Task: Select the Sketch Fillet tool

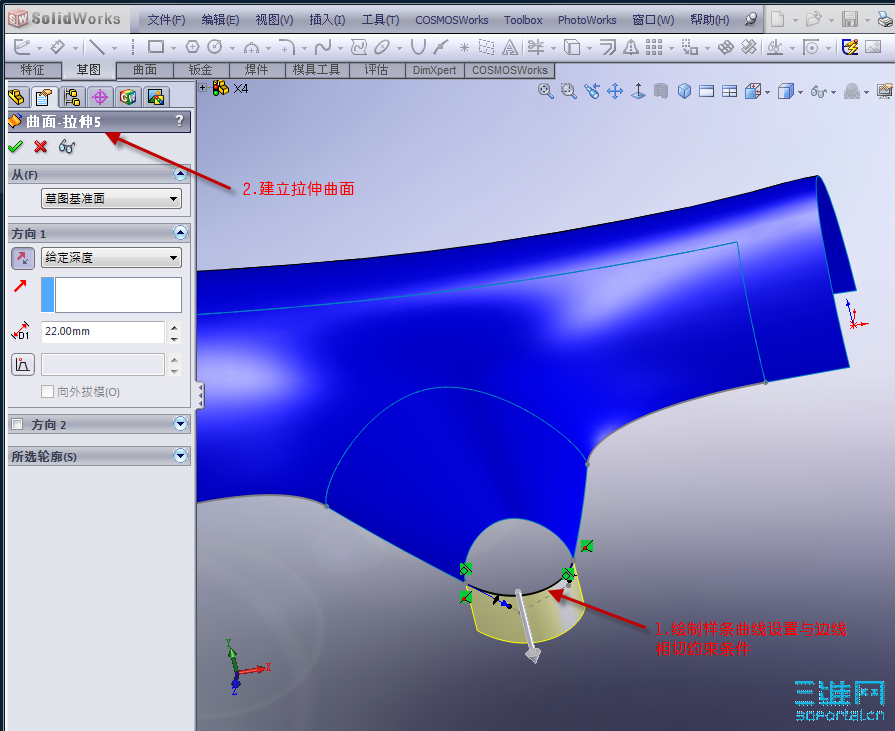Action: click(x=287, y=47)
